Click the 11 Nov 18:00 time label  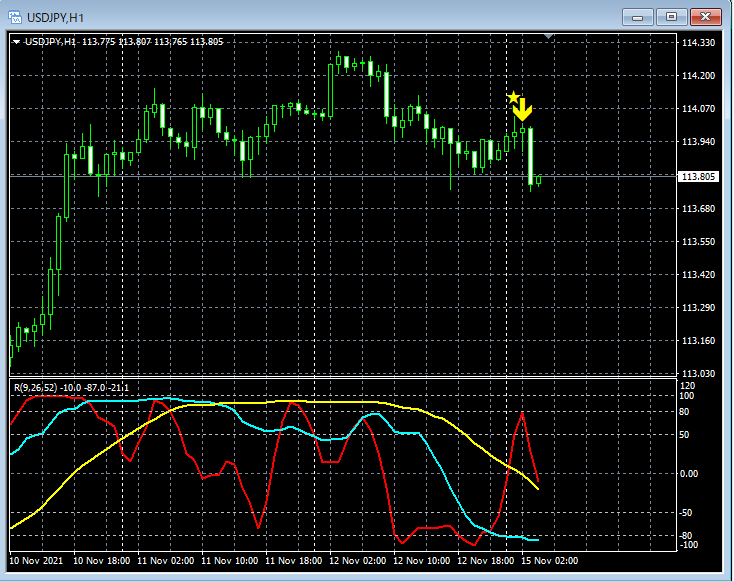(x=294, y=560)
